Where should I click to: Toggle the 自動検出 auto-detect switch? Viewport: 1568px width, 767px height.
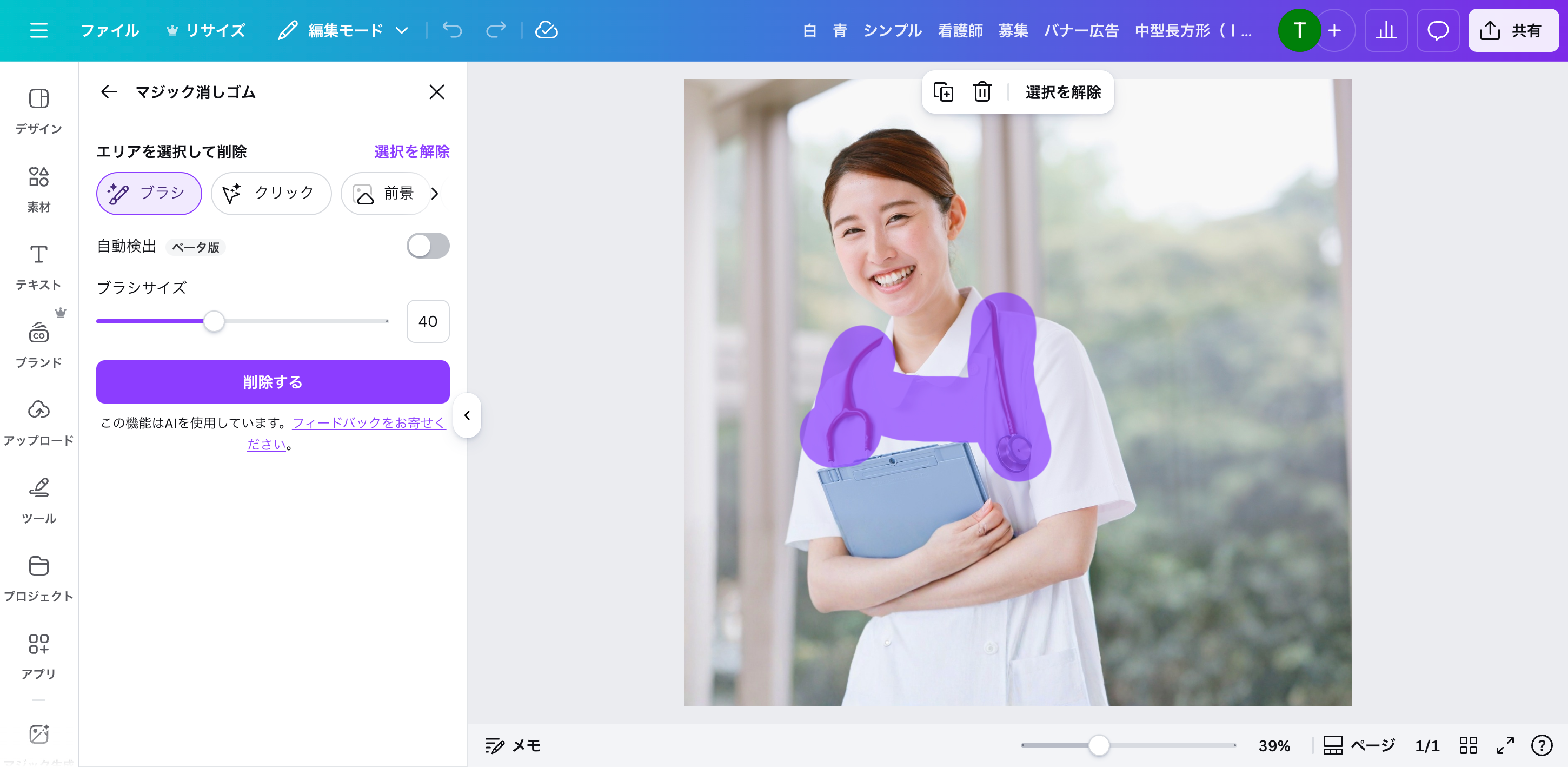pos(428,246)
